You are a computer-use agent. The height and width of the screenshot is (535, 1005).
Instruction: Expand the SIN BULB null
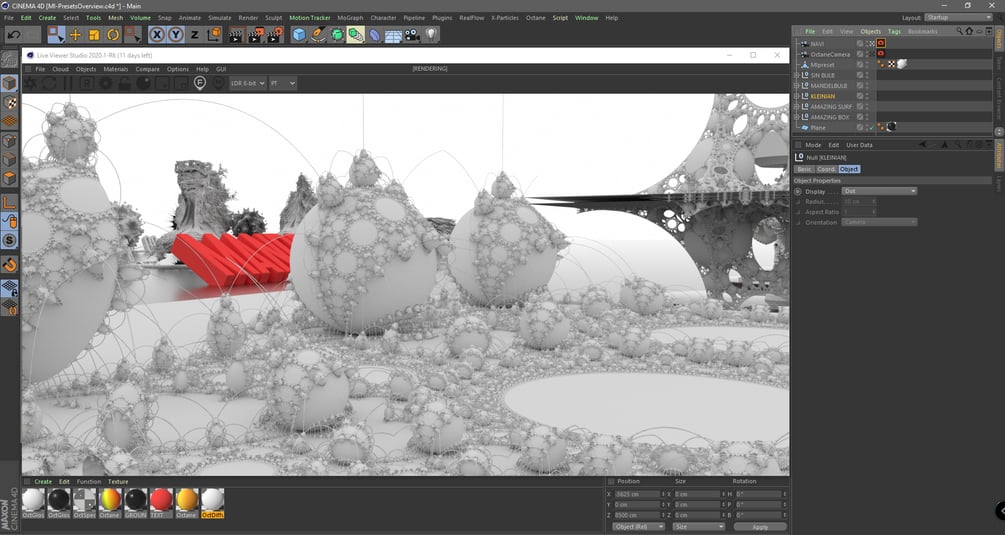pyautogui.click(x=797, y=76)
